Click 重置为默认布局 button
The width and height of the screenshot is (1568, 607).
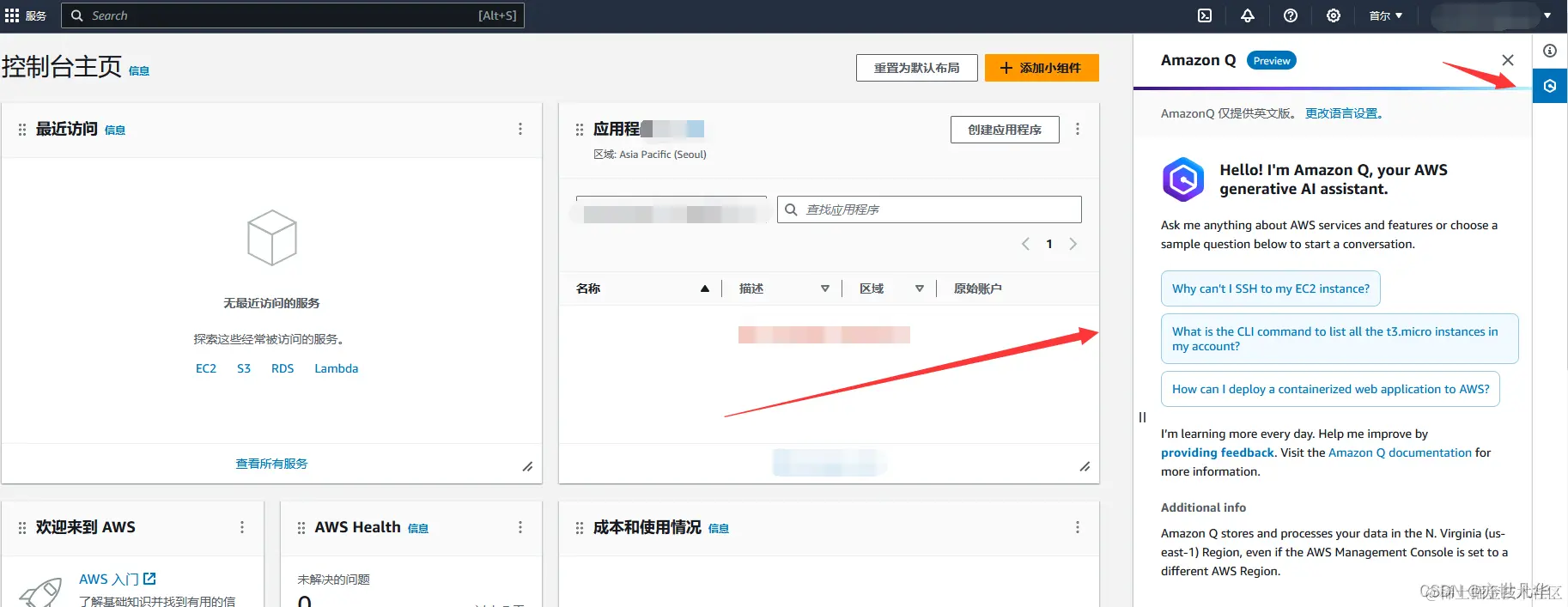[916, 68]
